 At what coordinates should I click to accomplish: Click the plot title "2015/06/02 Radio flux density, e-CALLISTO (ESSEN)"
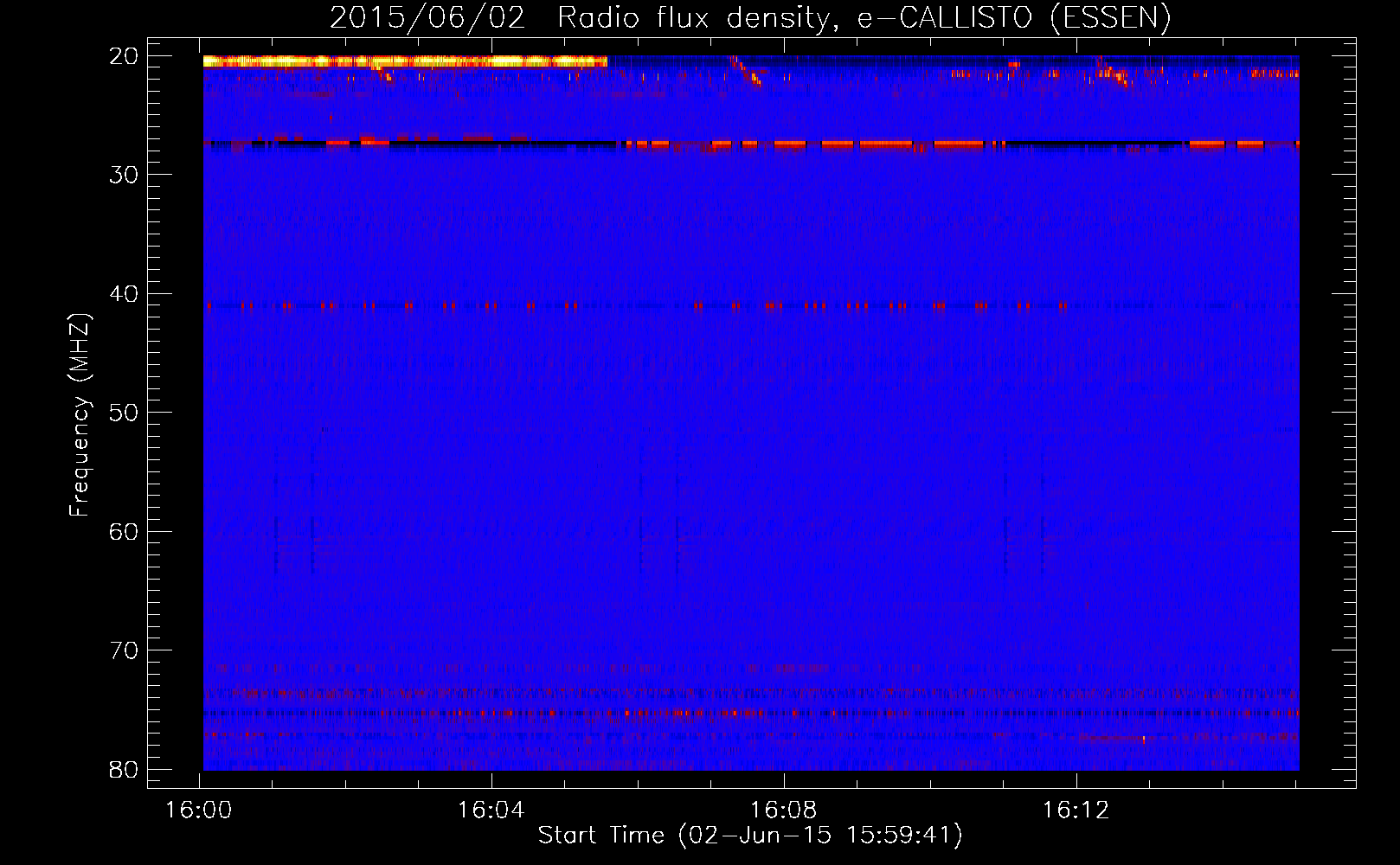(750, 18)
